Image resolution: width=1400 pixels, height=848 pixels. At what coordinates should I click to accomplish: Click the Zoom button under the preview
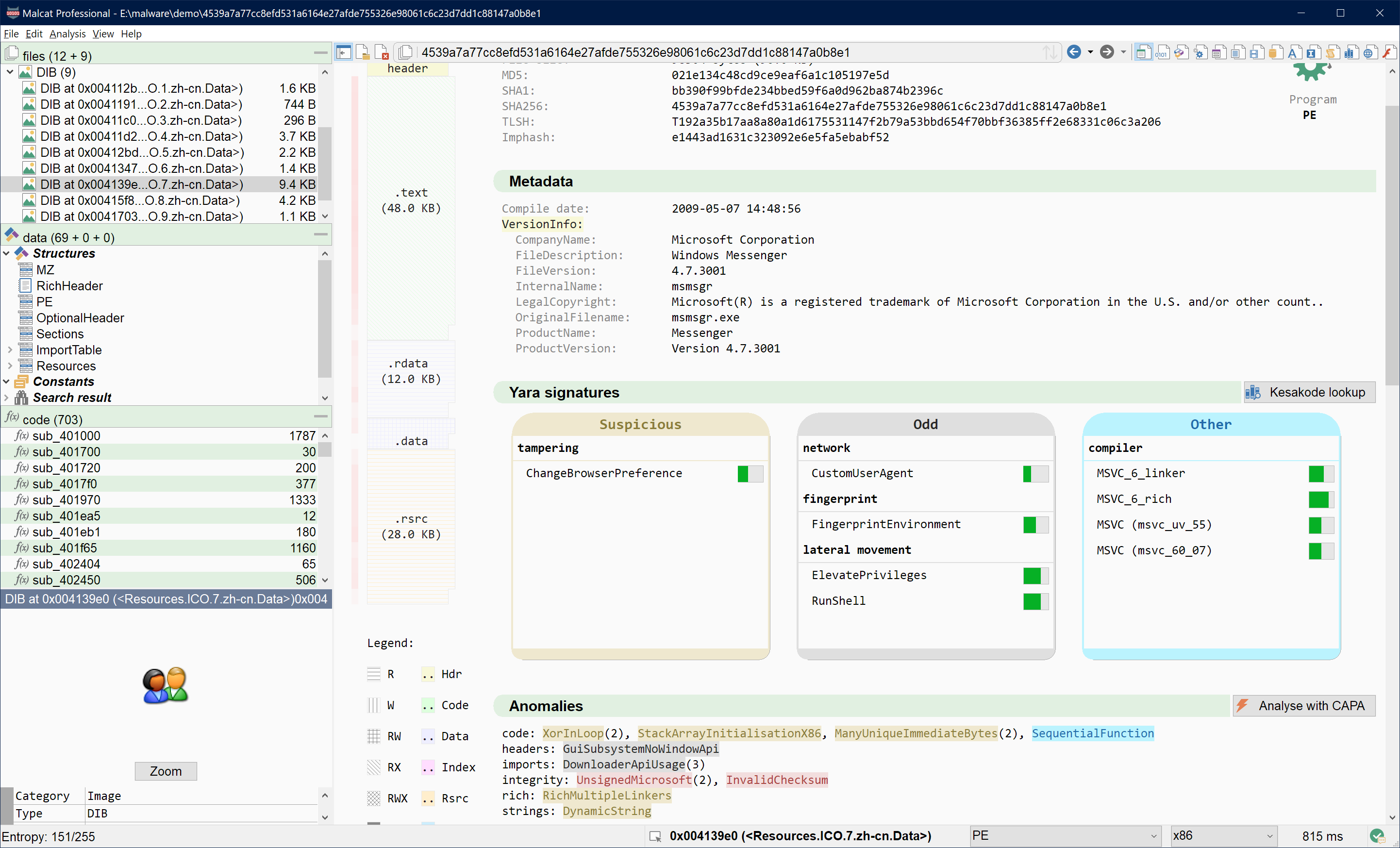point(166,771)
